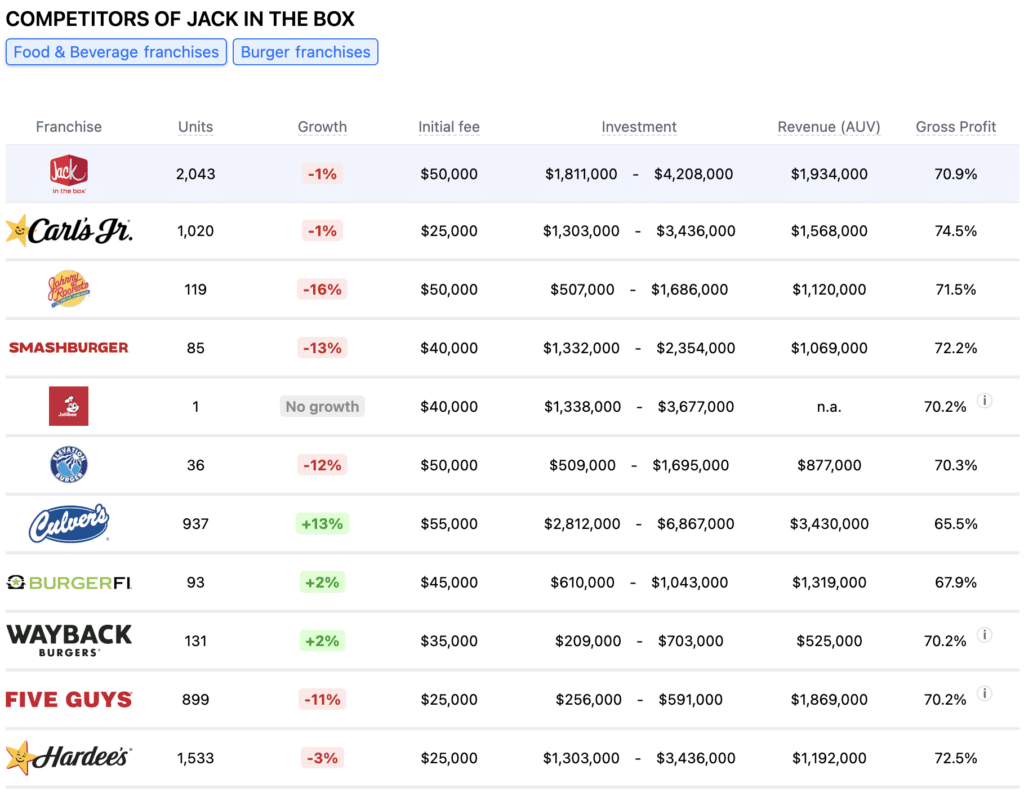Screen dimensions: 1024x801
Task: Click the Culver's logo
Action: pos(69,523)
